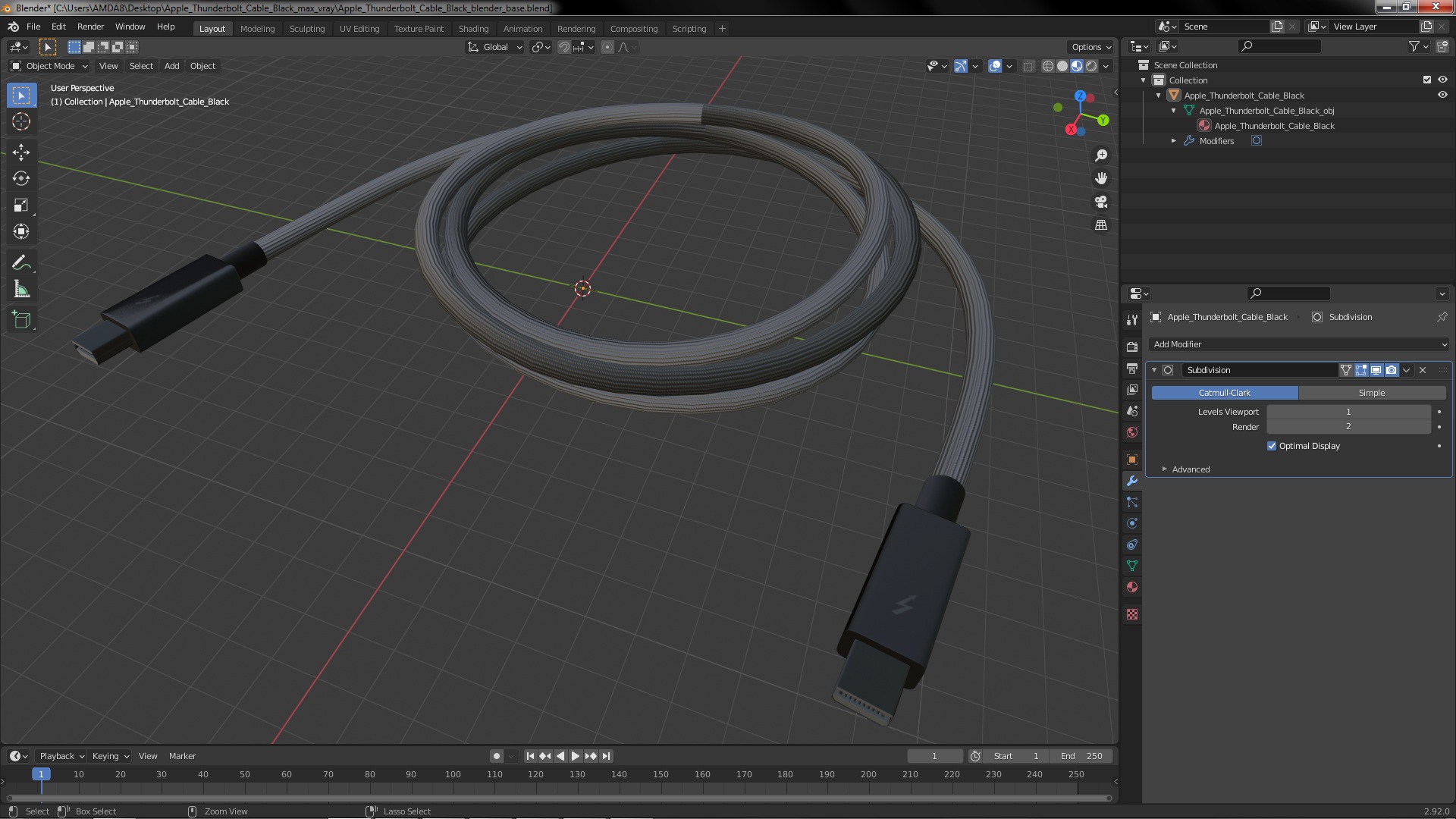Viewport: 1456px width, 819px height.
Task: Open the Particles properties tab
Action: point(1132,502)
